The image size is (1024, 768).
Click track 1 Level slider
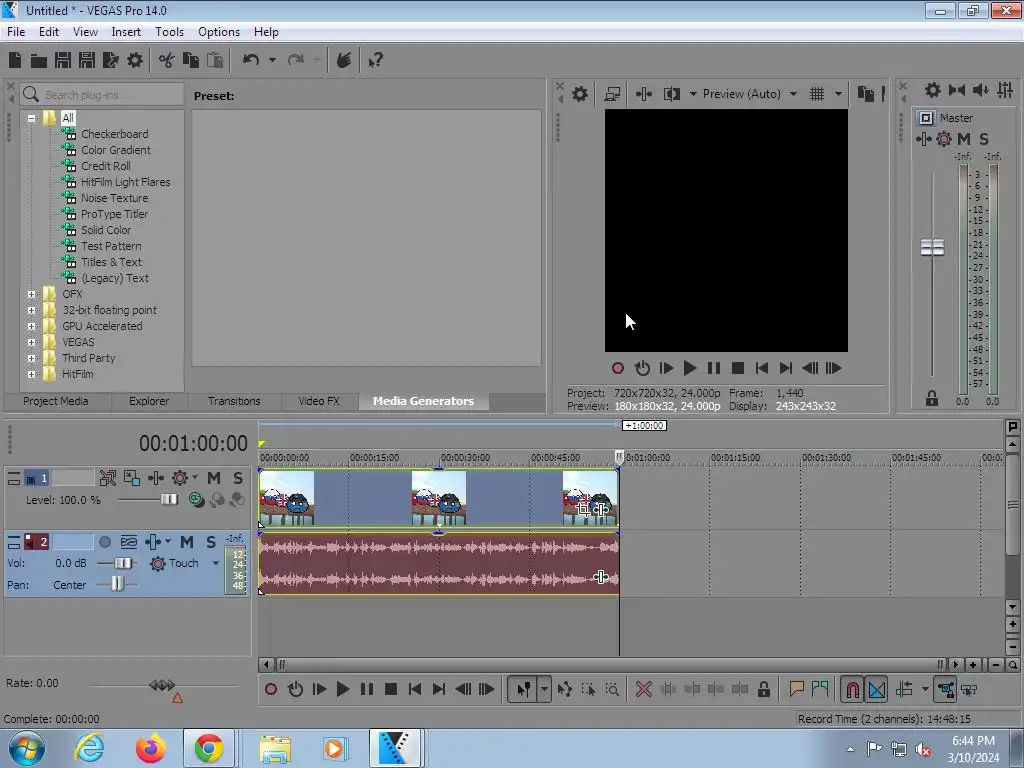pyautogui.click(x=168, y=500)
